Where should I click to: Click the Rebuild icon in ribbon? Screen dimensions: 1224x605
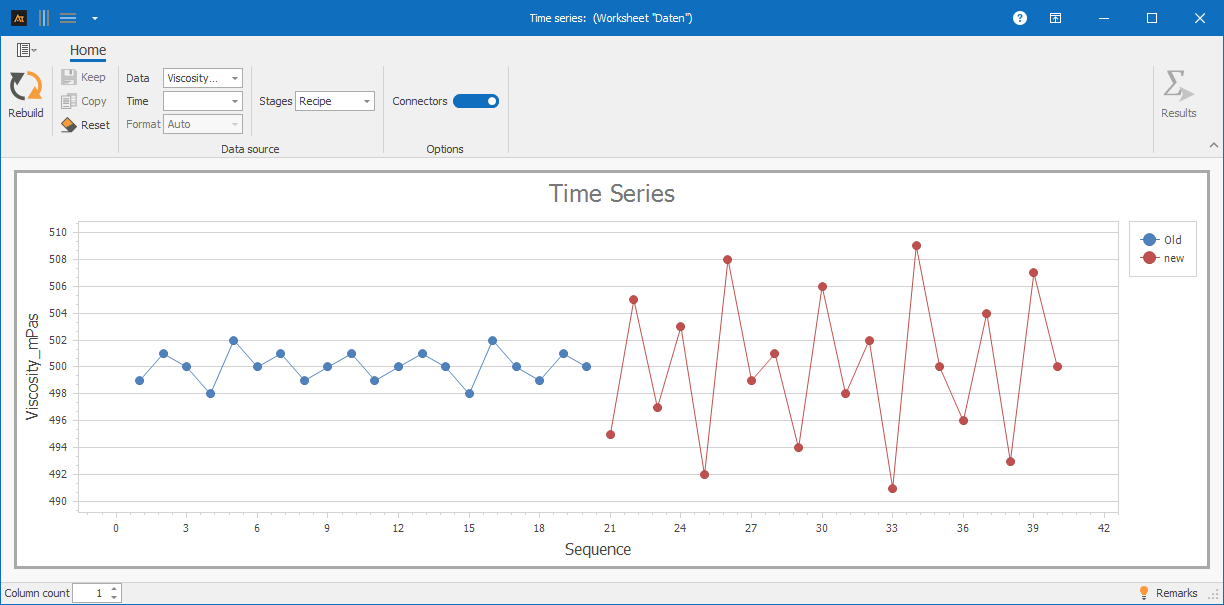[26, 87]
